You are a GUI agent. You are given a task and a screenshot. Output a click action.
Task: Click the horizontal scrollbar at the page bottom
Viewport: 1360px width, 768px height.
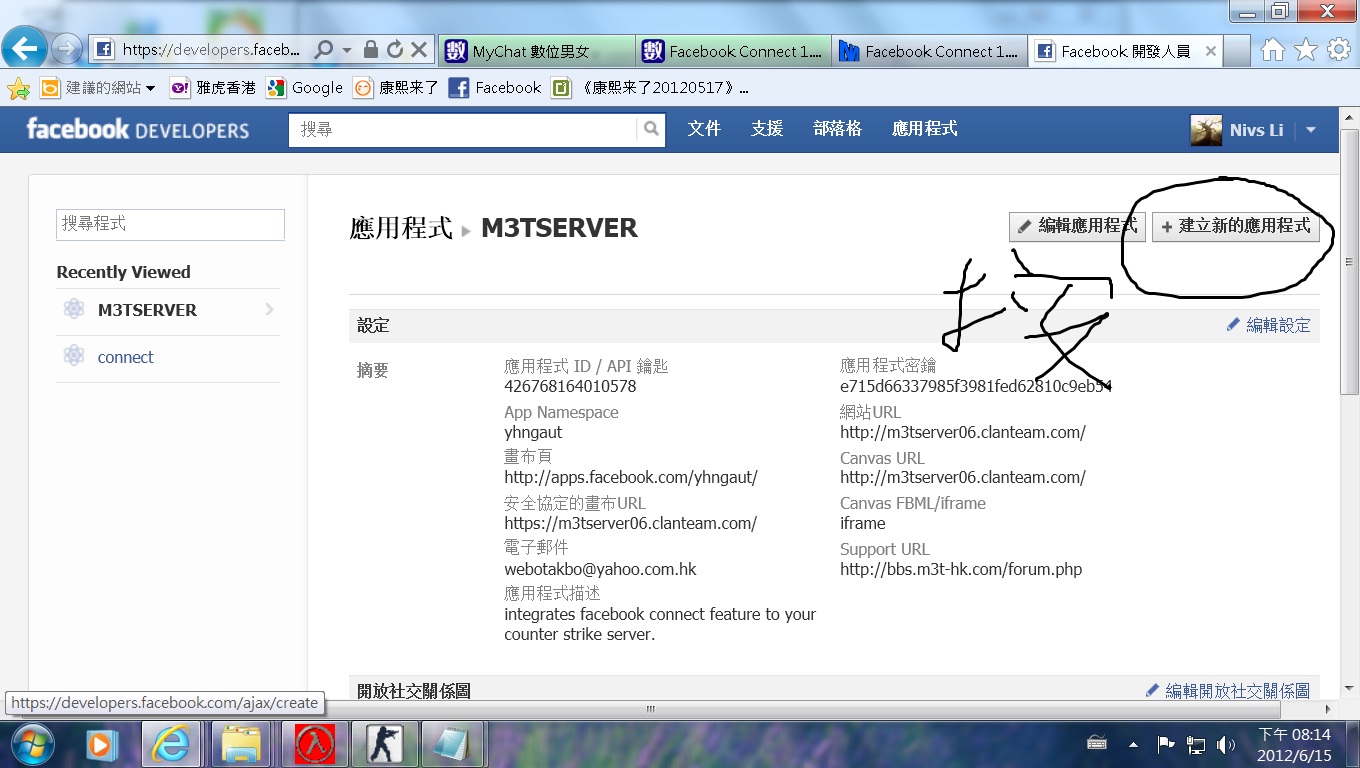tap(651, 709)
